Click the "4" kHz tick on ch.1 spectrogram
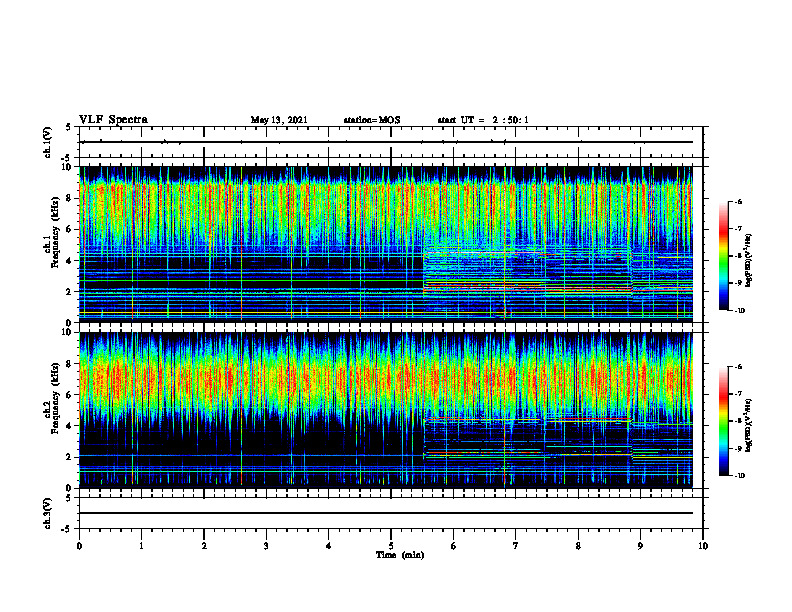 point(70,261)
